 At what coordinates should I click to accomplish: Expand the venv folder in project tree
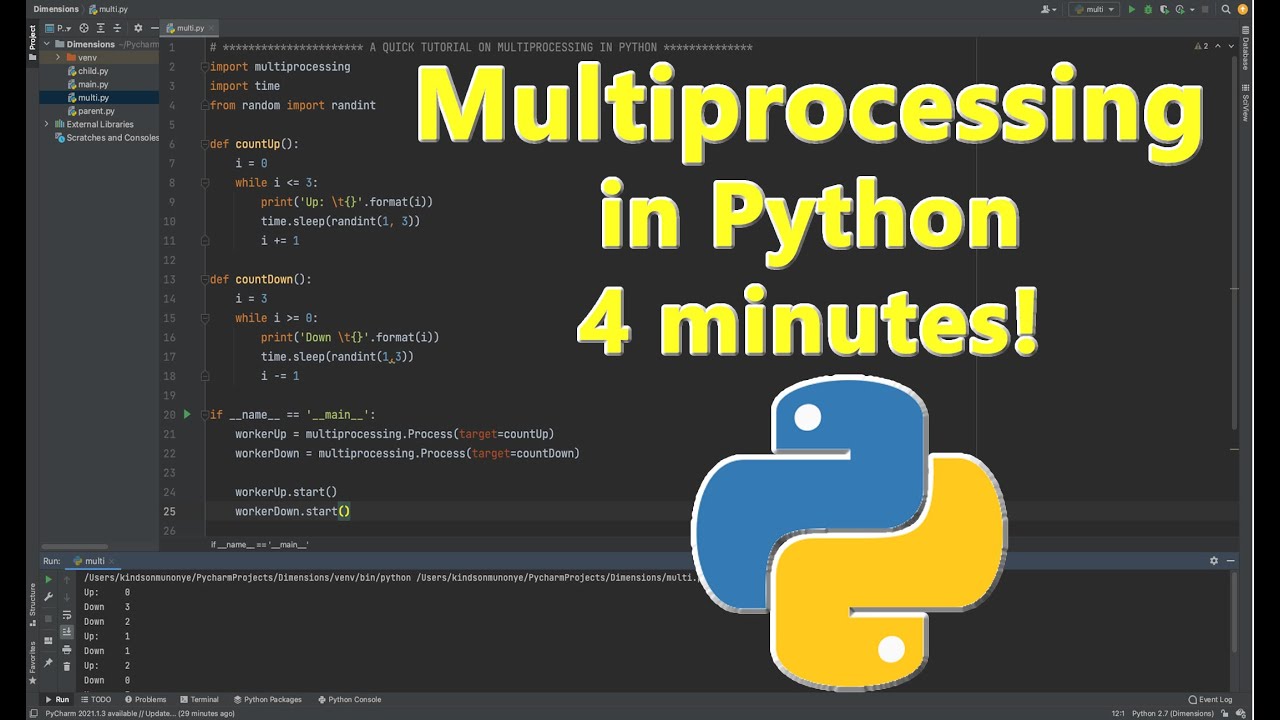coord(58,57)
